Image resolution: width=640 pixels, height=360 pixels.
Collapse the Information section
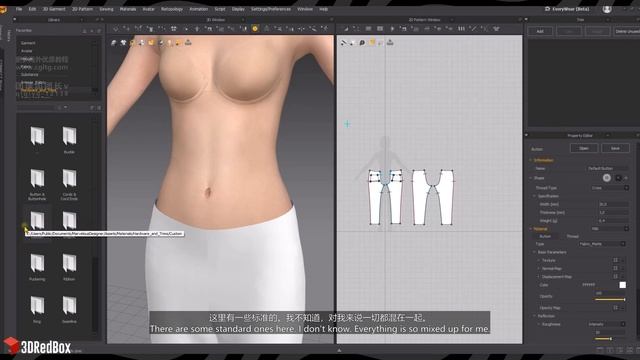click(531, 160)
